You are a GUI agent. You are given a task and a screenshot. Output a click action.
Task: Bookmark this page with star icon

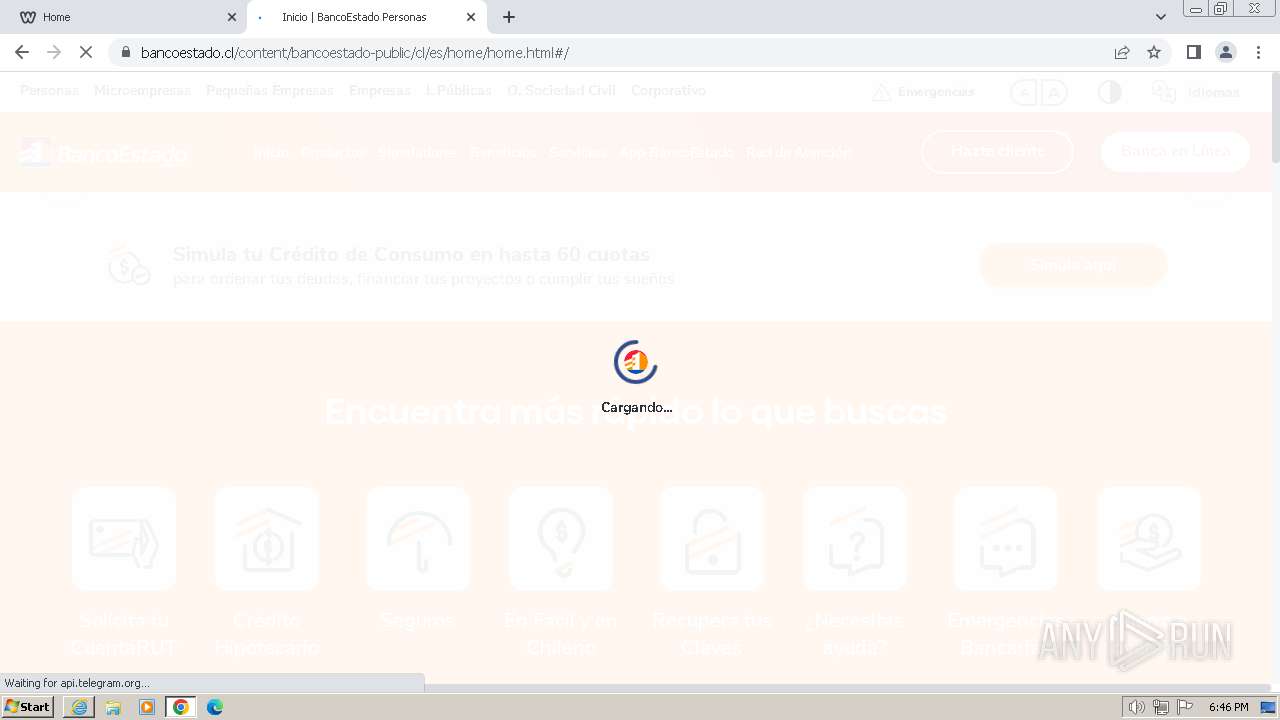1154,52
